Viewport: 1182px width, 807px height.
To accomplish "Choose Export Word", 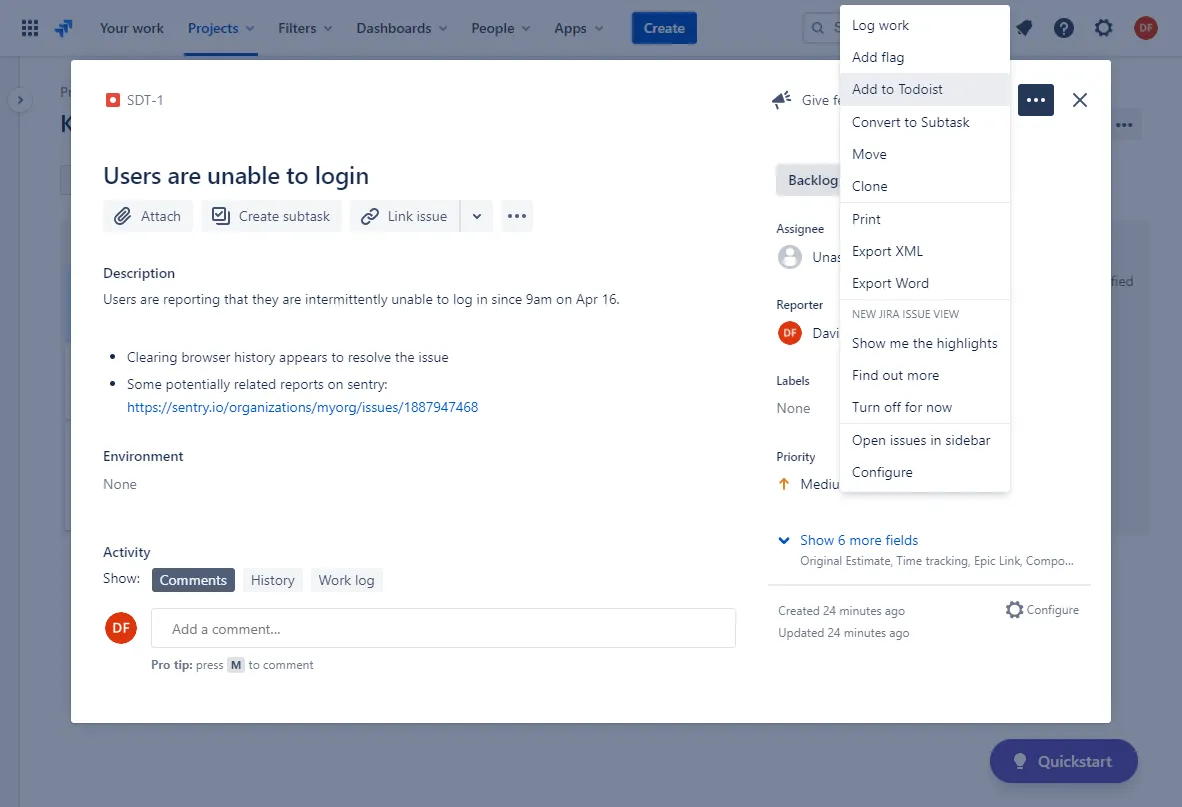I will [925, 283].
